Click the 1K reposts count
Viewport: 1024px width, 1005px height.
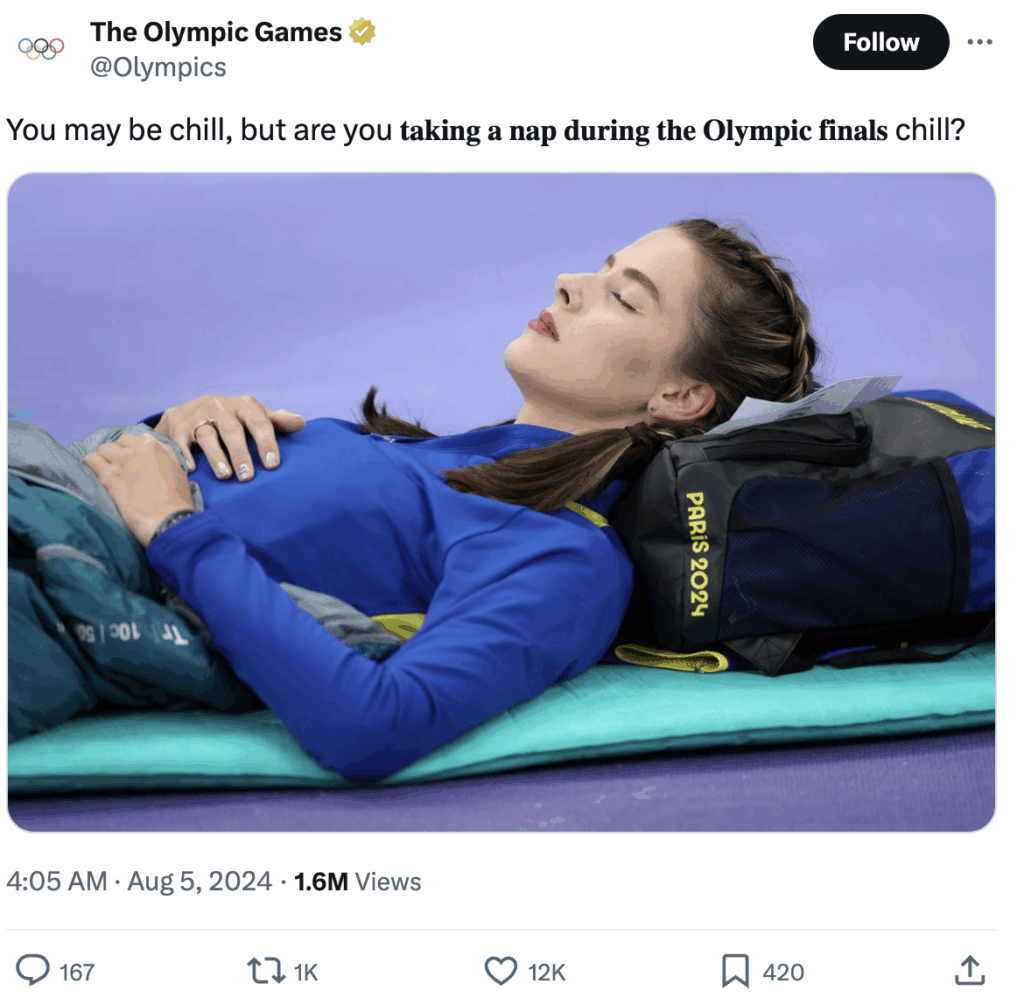(306, 972)
